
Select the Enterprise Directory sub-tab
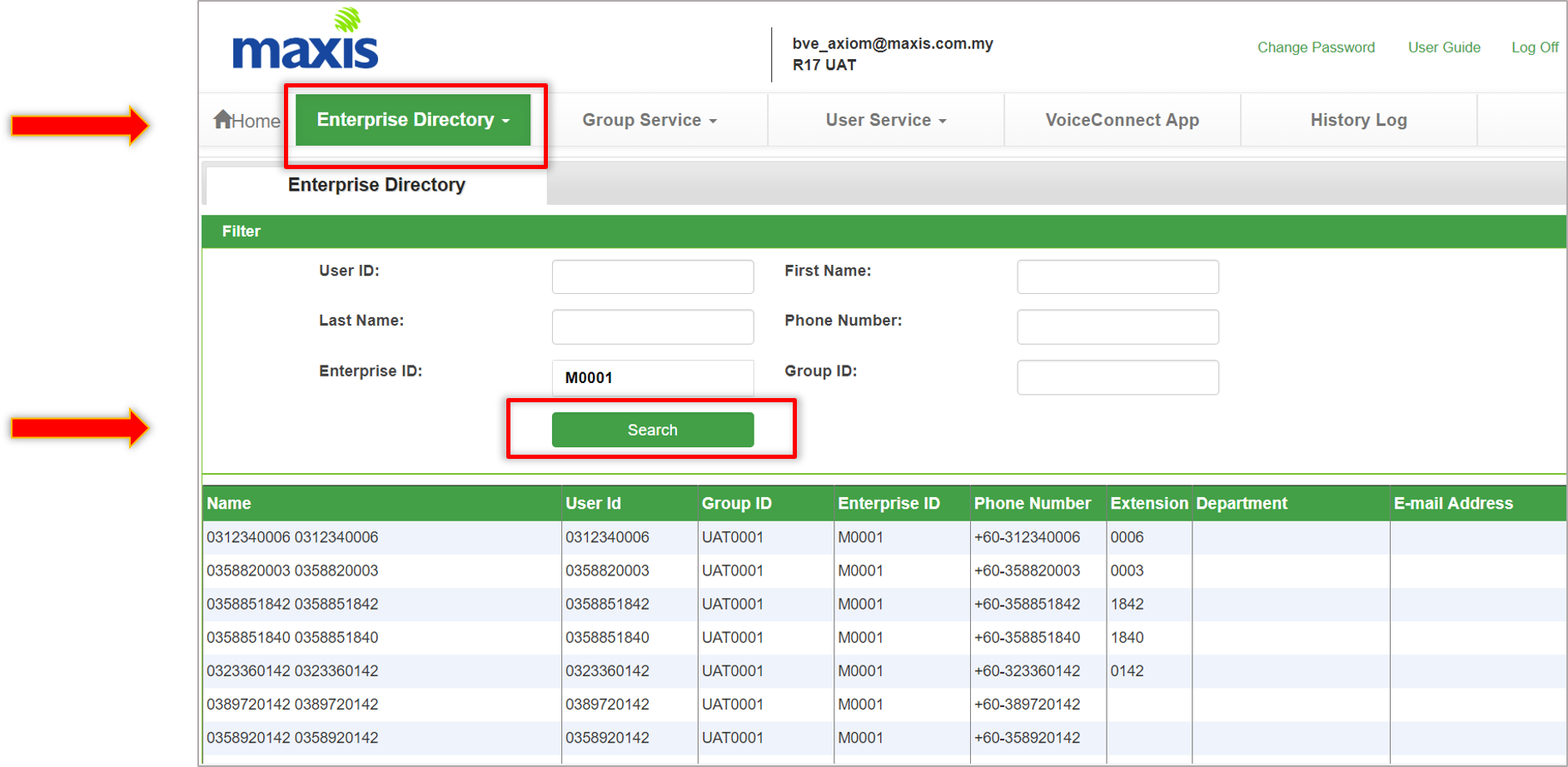pyautogui.click(x=376, y=185)
